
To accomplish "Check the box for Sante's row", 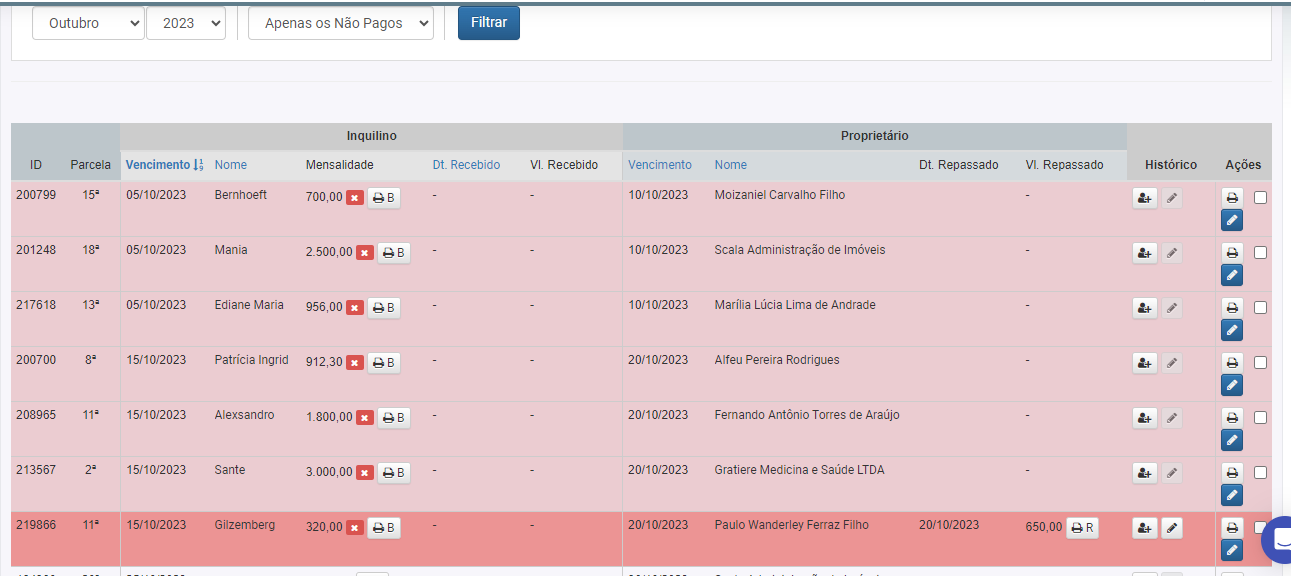I will click(x=1260, y=472).
